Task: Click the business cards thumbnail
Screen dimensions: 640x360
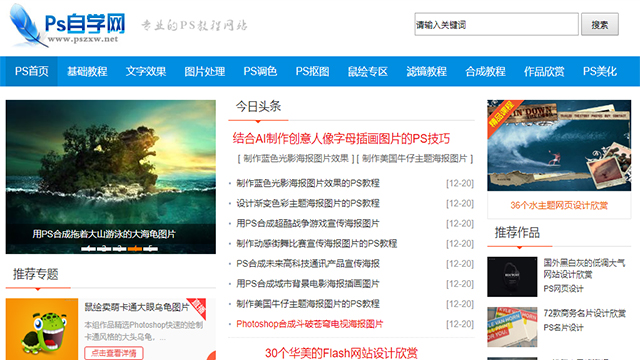Action: coord(512,327)
